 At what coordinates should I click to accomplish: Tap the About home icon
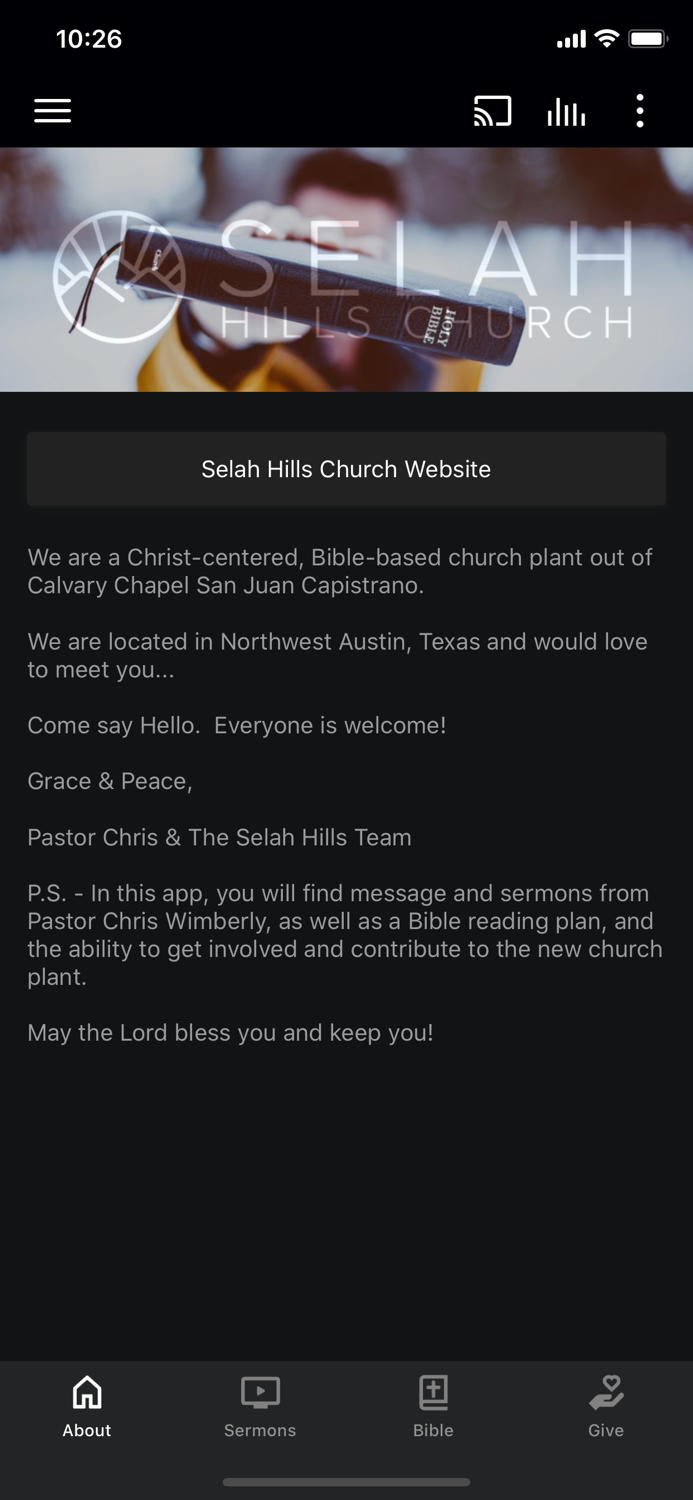click(x=86, y=1390)
